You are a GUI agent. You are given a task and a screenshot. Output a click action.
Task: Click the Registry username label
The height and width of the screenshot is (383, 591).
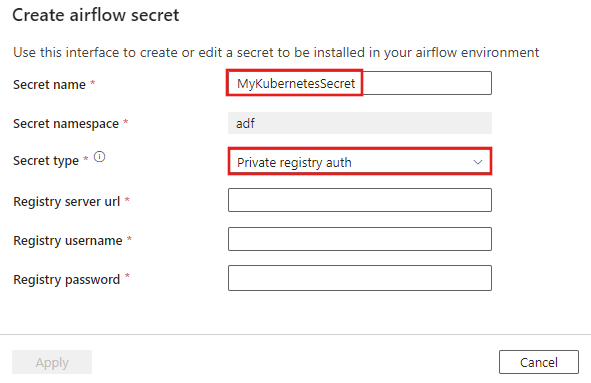click(68, 241)
